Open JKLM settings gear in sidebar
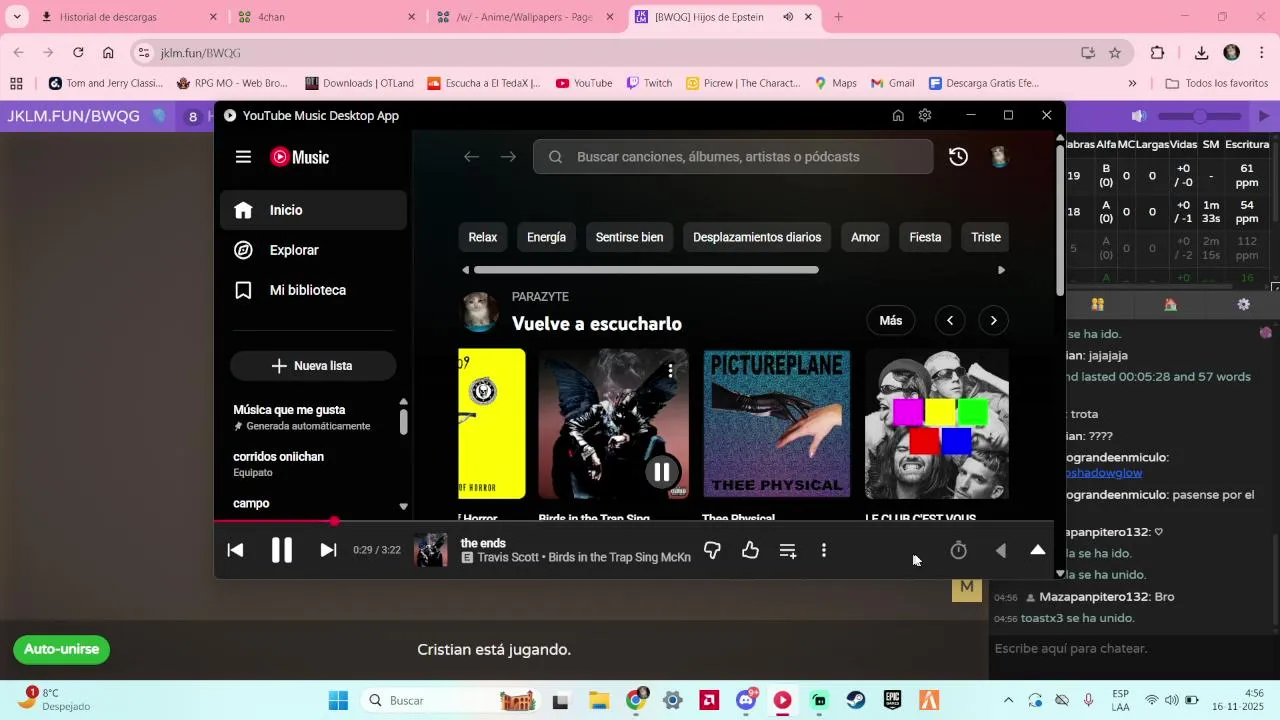 tap(1243, 305)
